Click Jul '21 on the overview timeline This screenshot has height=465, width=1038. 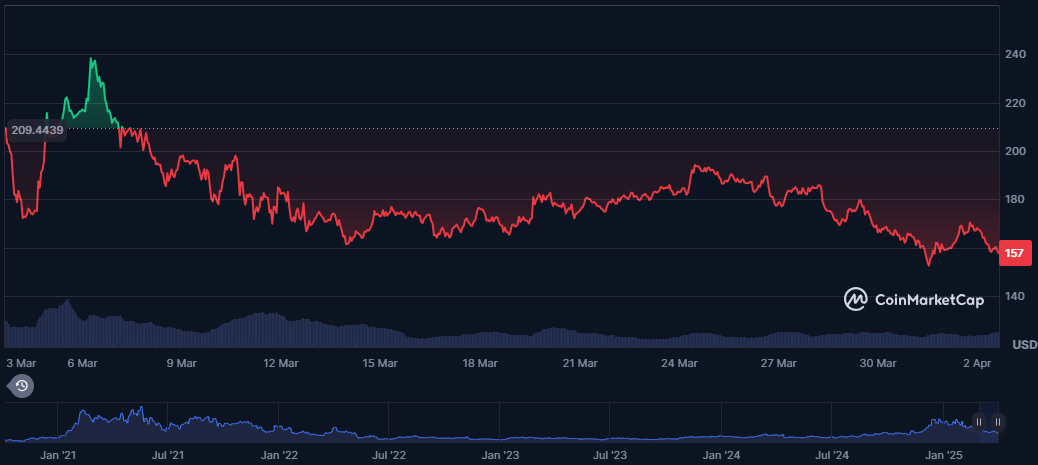(x=168, y=455)
